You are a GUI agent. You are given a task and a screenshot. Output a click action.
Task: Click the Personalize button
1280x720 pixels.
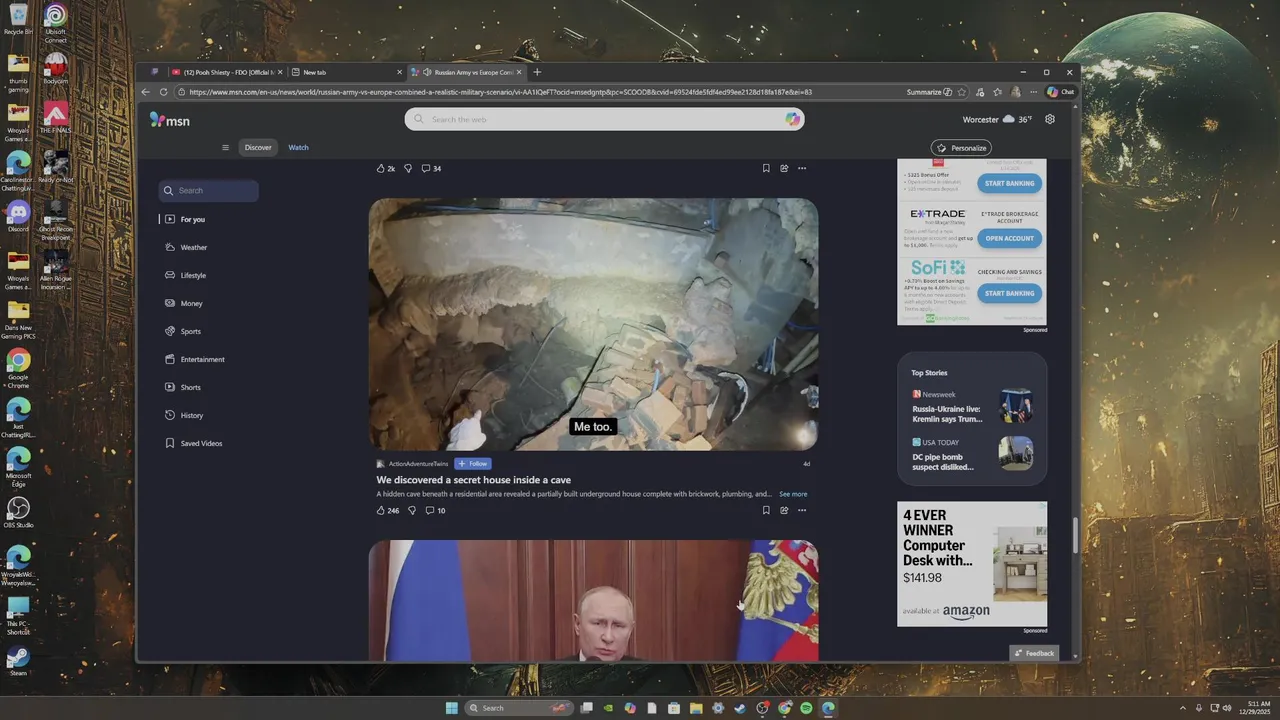[961, 148]
